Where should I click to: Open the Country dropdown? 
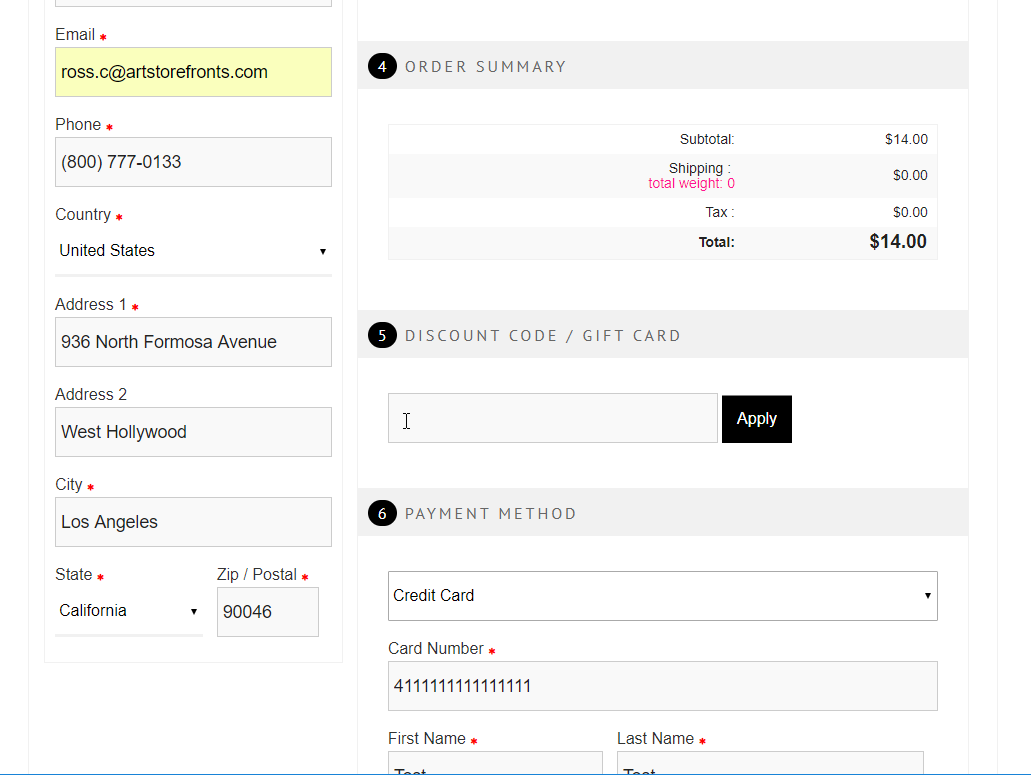click(193, 251)
